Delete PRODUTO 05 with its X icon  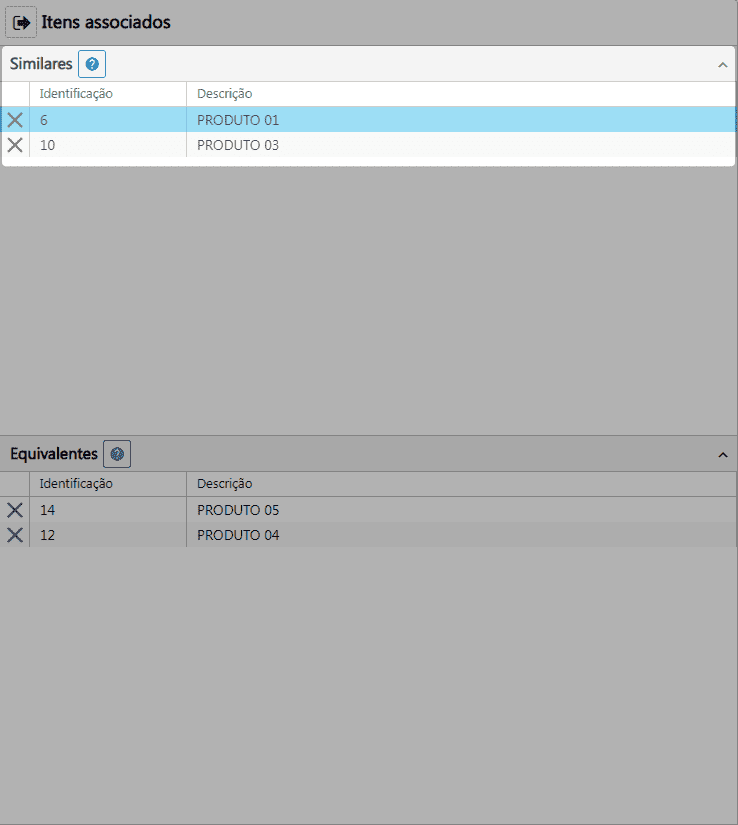(x=15, y=510)
